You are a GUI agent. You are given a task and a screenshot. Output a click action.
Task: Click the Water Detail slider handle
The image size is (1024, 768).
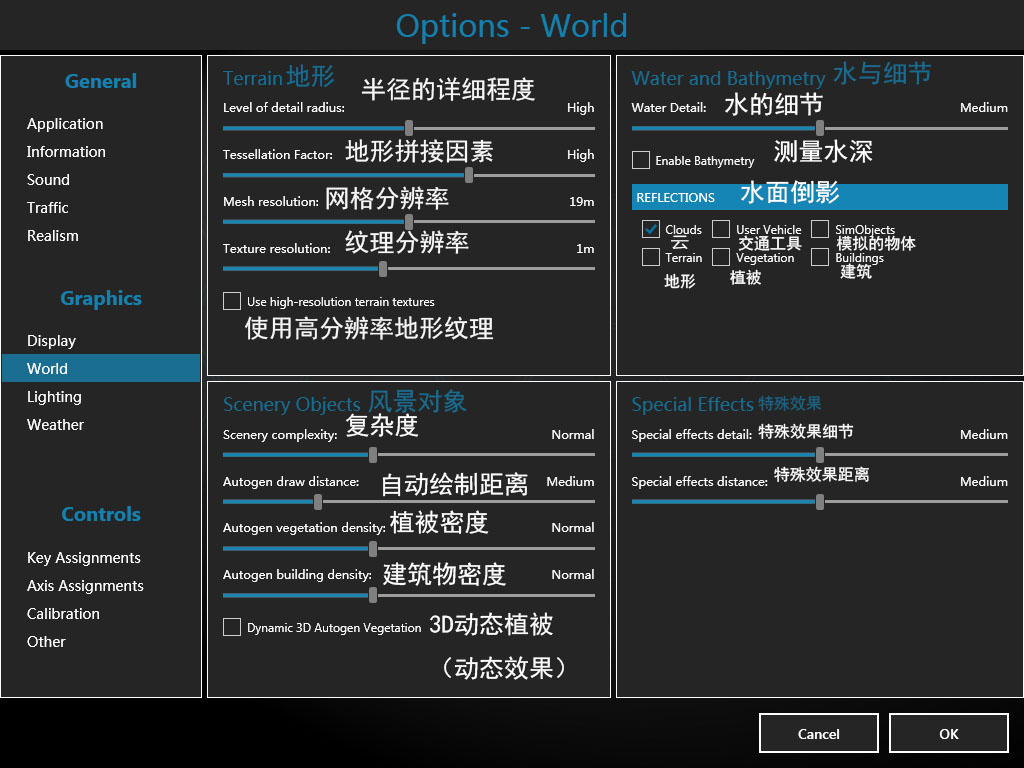pos(820,128)
